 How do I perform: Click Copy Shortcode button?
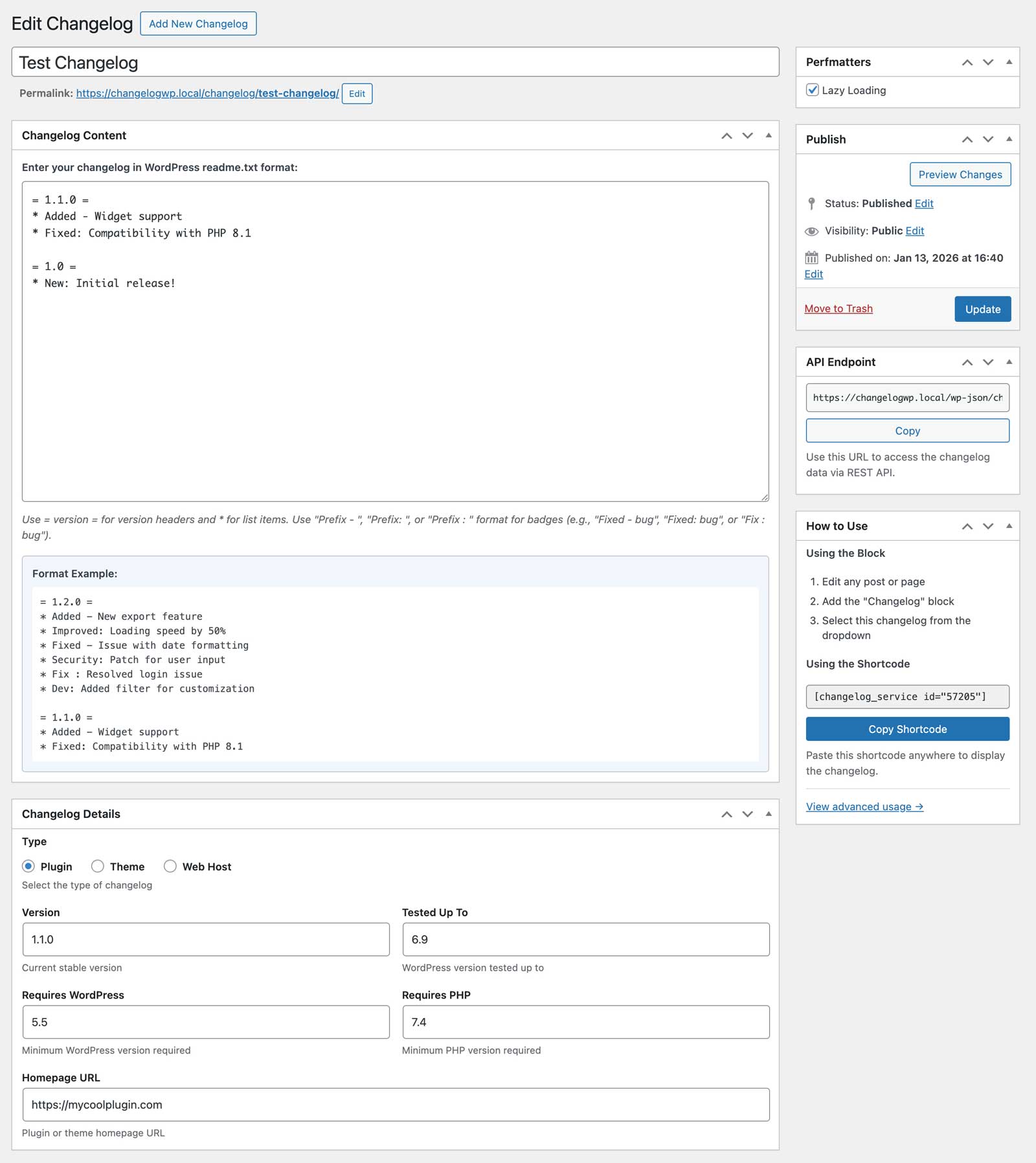click(x=907, y=729)
